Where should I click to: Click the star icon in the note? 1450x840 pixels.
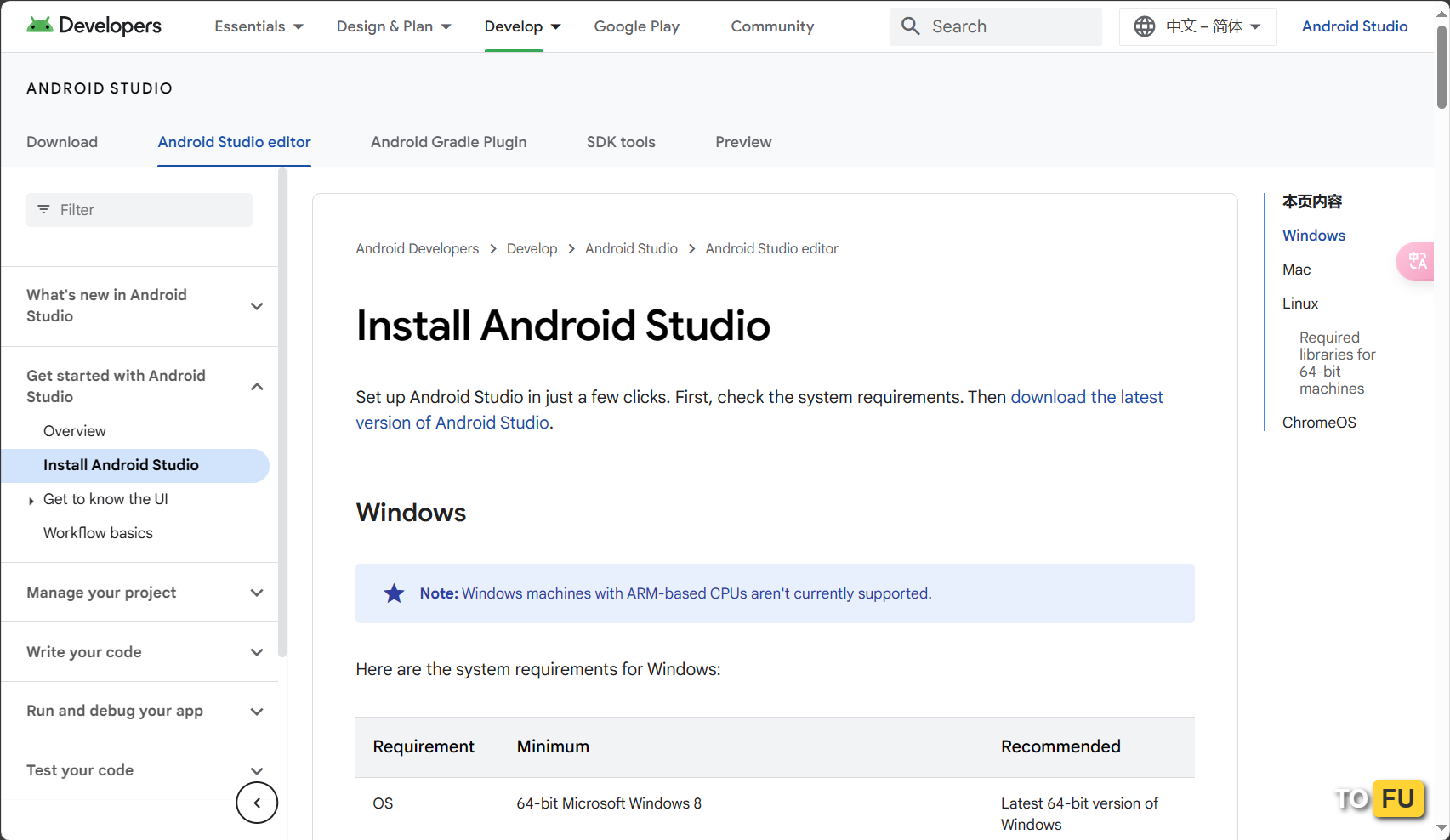pyautogui.click(x=394, y=593)
